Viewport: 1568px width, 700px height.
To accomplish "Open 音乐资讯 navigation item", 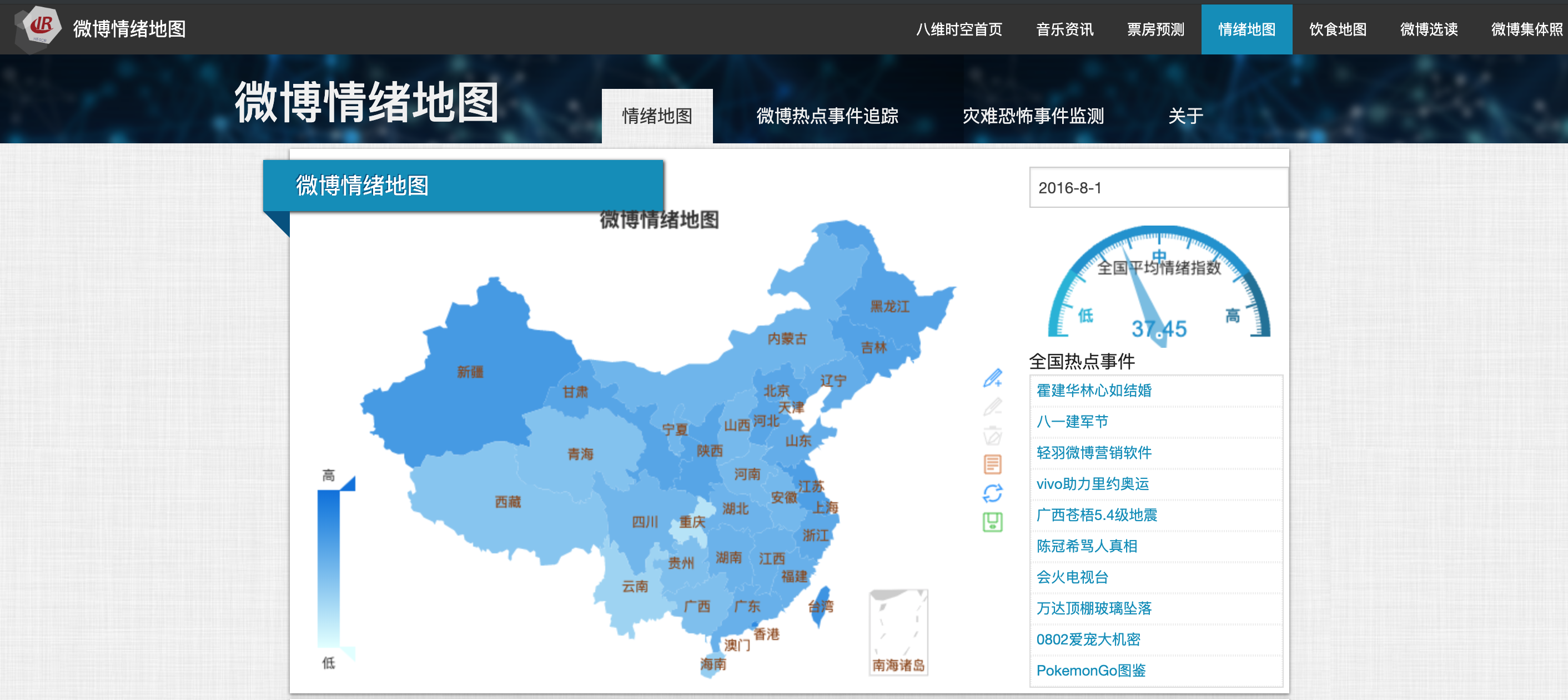I will [1064, 29].
